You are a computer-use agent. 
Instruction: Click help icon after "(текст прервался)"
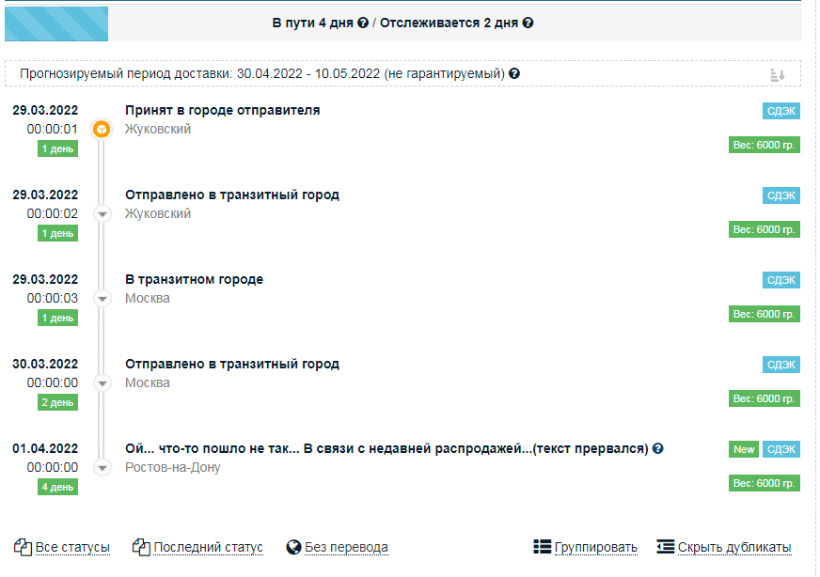659,448
